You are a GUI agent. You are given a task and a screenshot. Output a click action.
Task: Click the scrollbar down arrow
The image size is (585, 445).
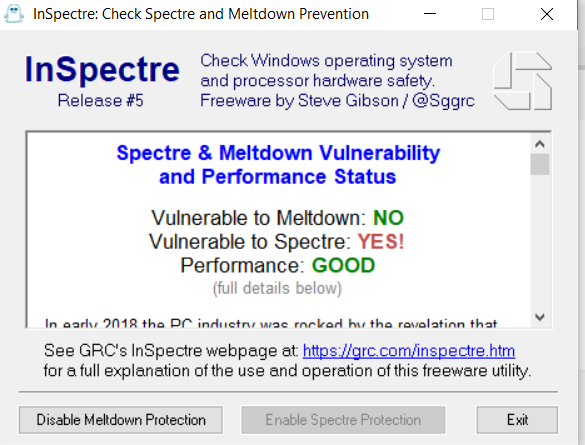539,317
